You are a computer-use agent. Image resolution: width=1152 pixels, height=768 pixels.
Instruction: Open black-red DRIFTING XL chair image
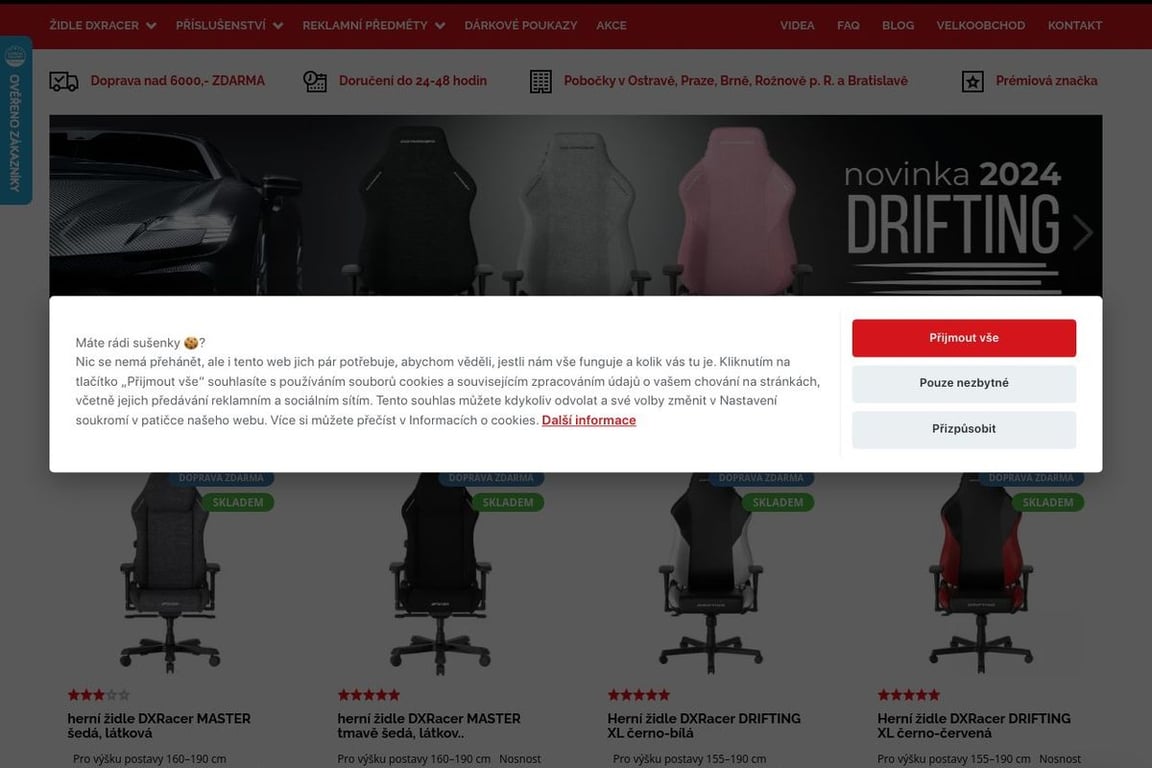pyautogui.click(x=981, y=573)
